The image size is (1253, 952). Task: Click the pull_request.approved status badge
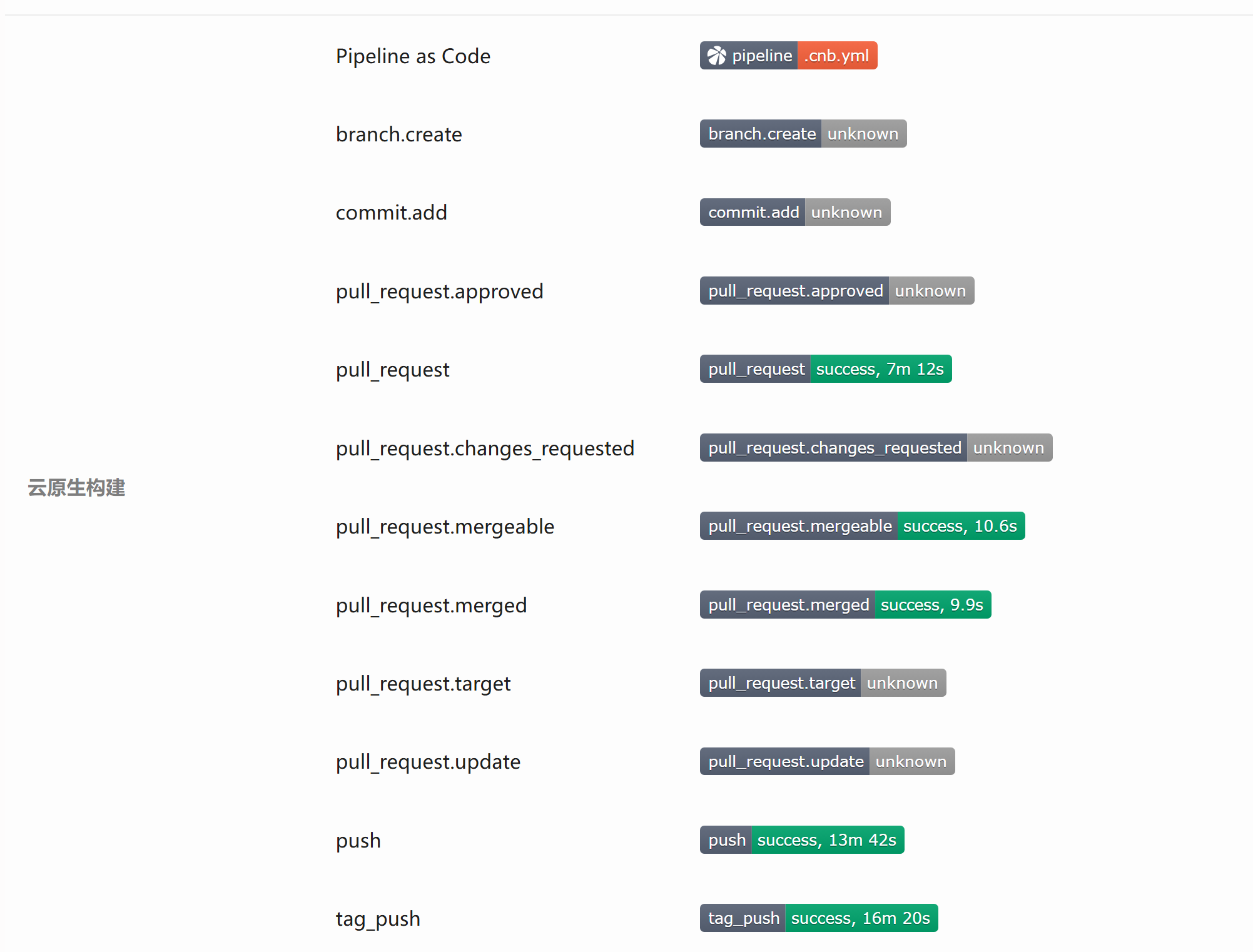(x=836, y=291)
